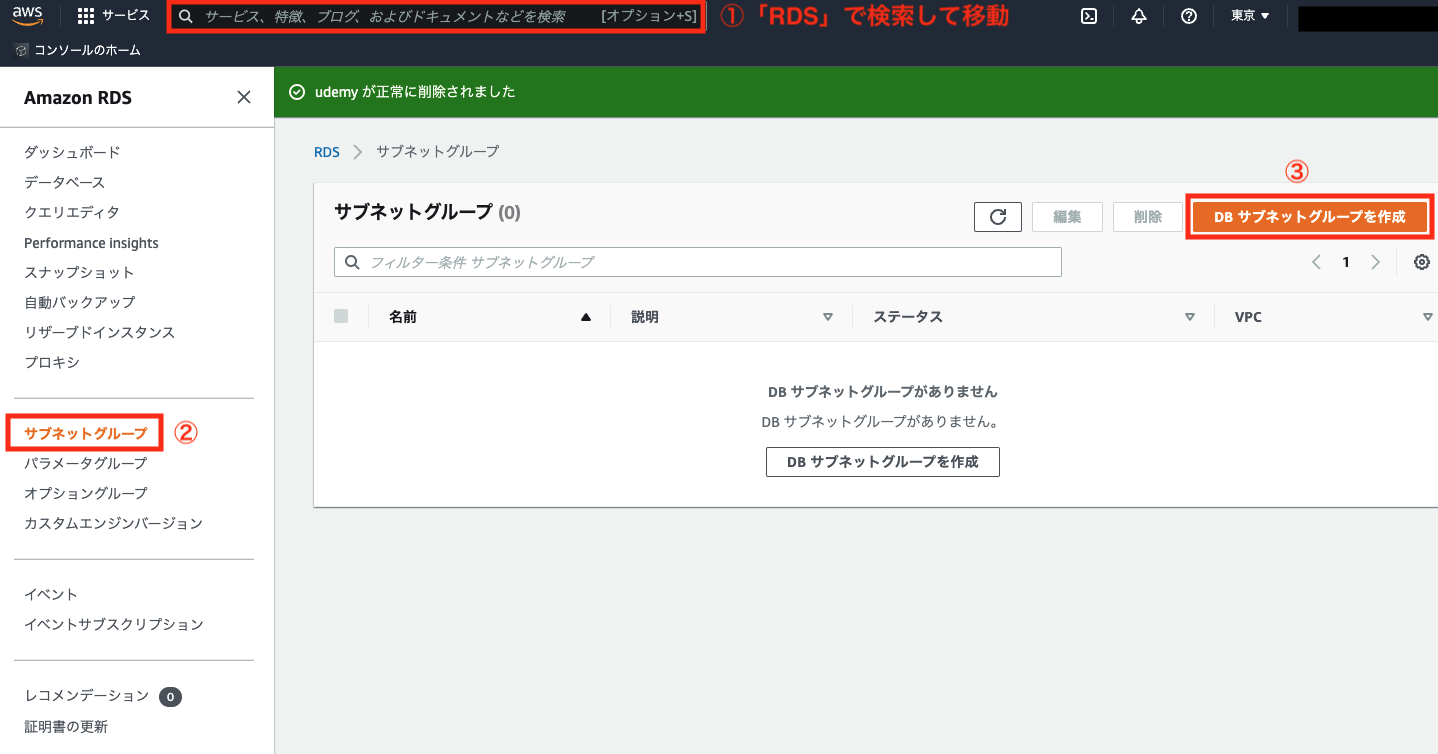Open クエリエディタ in the sidebar

pyautogui.click(x=72, y=212)
